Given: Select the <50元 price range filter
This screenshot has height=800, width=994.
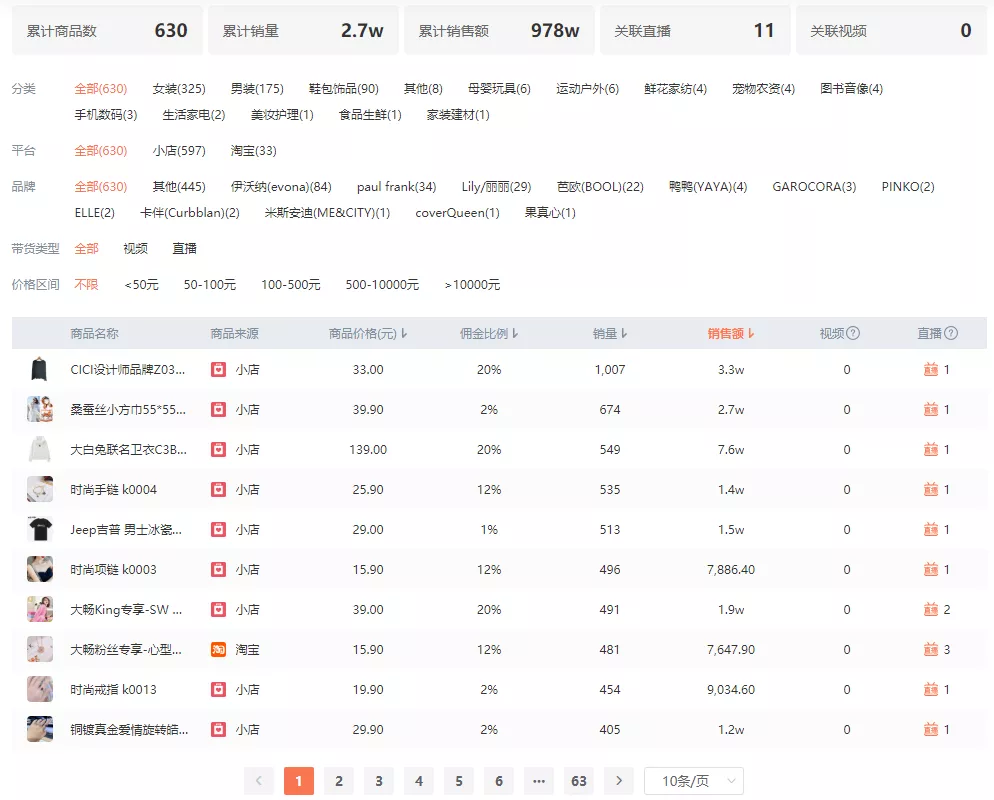Looking at the screenshot, I should tap(141, 285).
